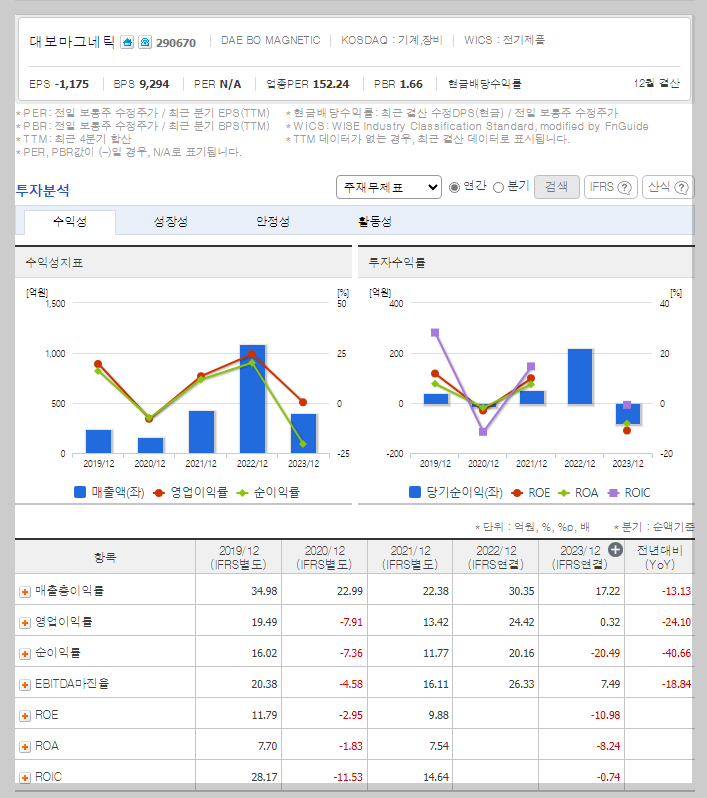The image size is (707, 798).
Task: Expand the EBITDA마진율 row
Action: pyautogui.click(x=24, y=685)
